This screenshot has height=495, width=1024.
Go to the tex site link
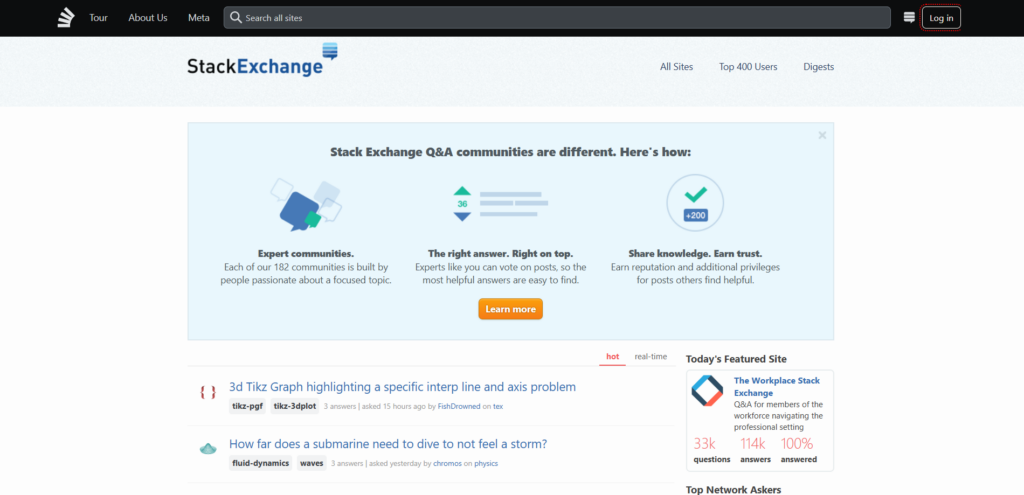(498, 406)
